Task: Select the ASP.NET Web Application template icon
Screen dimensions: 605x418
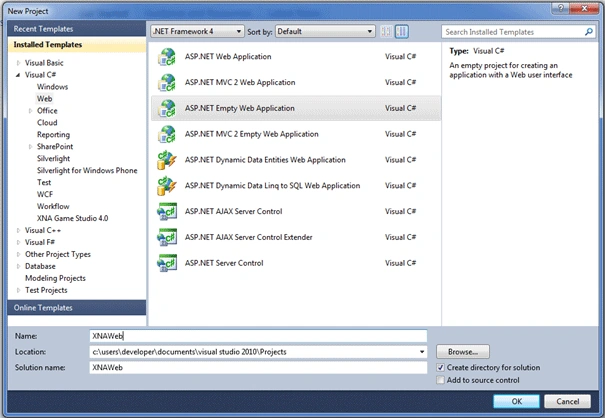Action: pos(167,57)
